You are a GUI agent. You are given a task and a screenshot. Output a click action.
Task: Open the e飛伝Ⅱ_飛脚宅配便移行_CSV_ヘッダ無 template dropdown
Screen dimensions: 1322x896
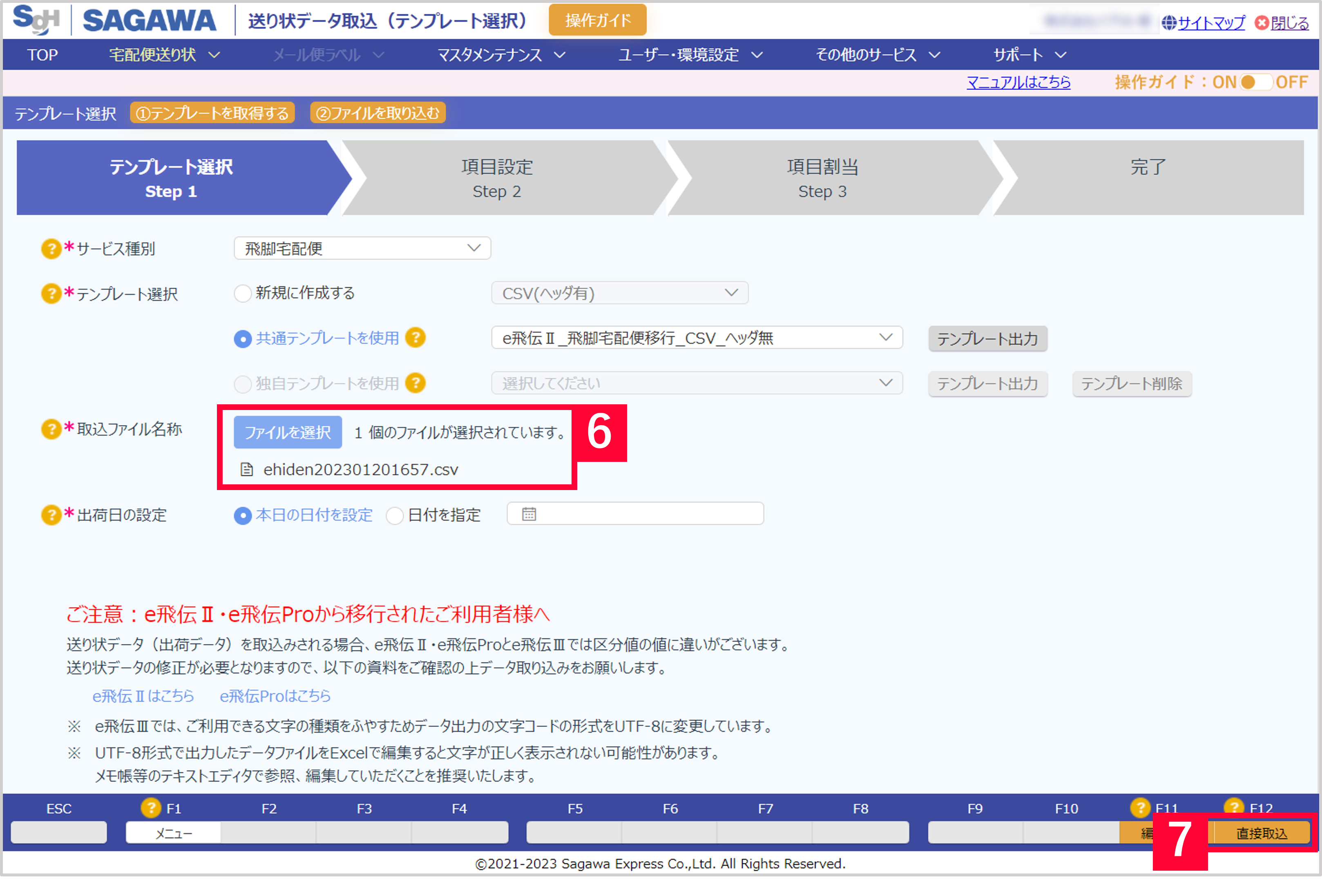pos(697,338)
